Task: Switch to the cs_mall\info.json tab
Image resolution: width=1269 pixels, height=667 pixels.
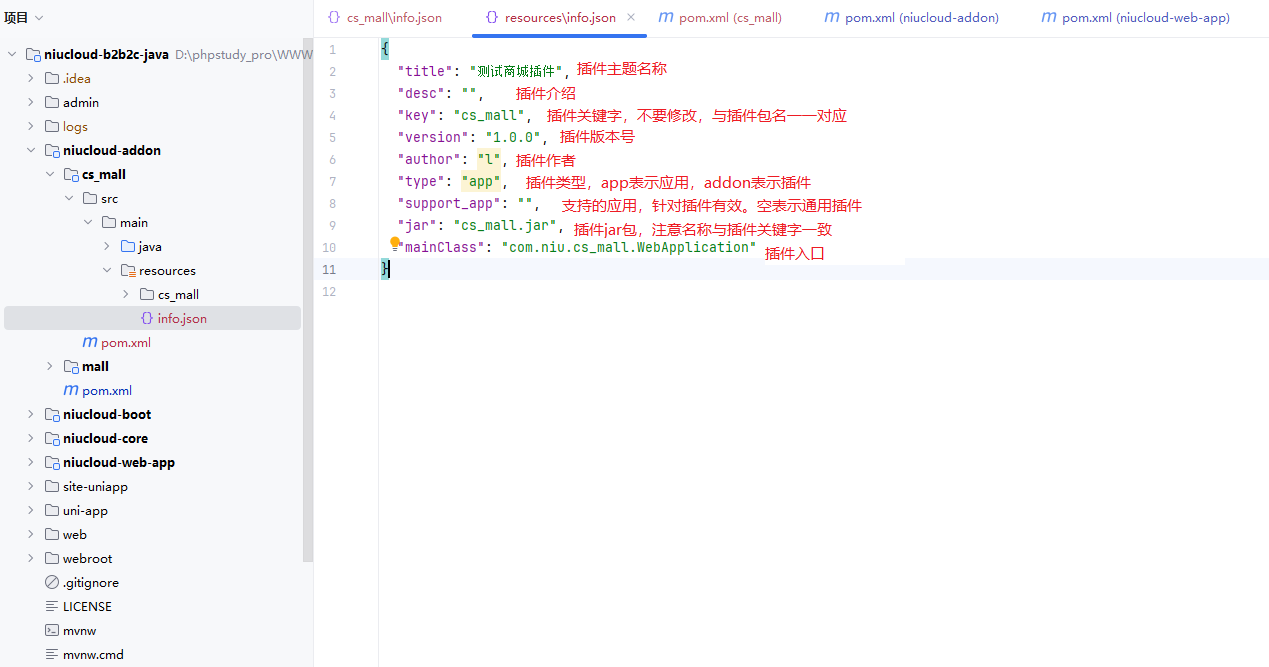Action: click(385, 18)
